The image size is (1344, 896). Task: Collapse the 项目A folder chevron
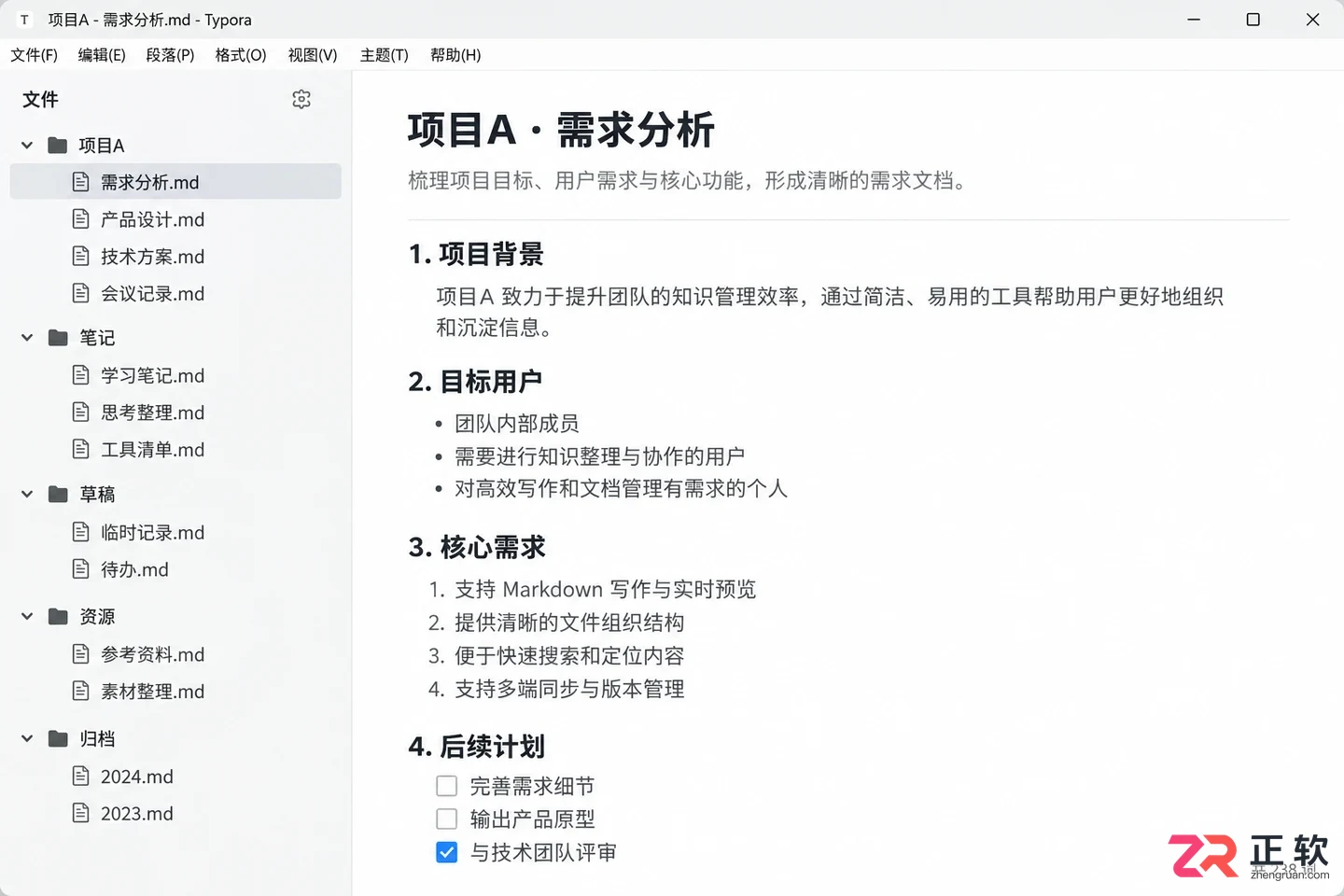[27, 145]
